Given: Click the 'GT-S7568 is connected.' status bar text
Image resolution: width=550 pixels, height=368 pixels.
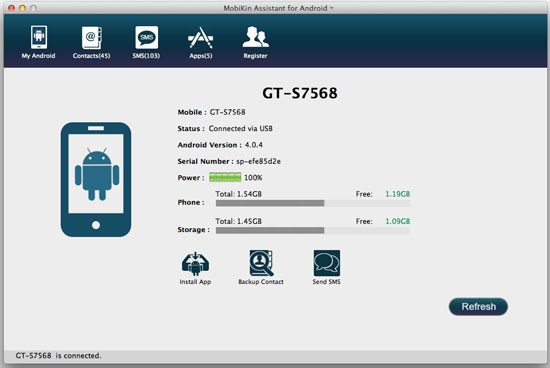Looking at the screenshot, I should click(58, 356).
